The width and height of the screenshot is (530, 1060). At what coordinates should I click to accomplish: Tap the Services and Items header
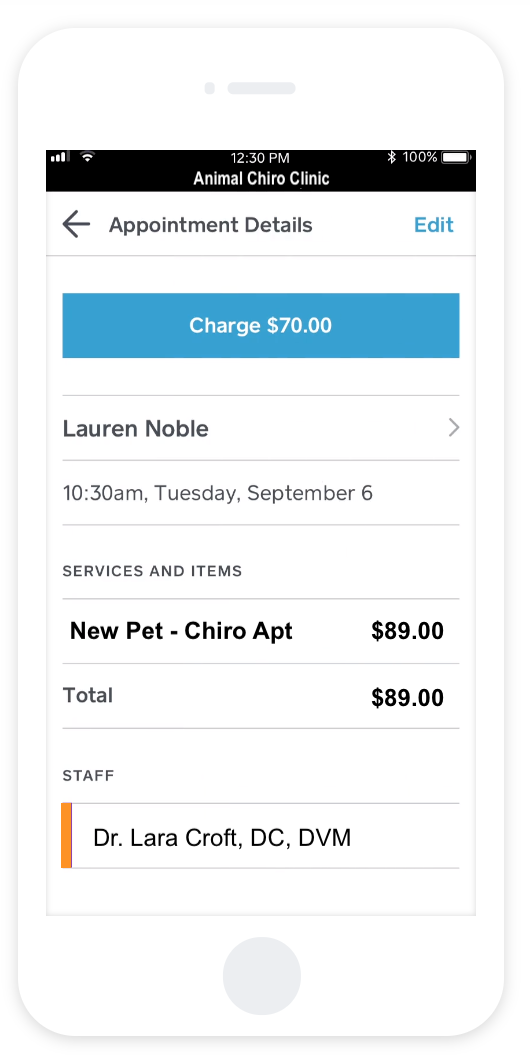point(152,571)
